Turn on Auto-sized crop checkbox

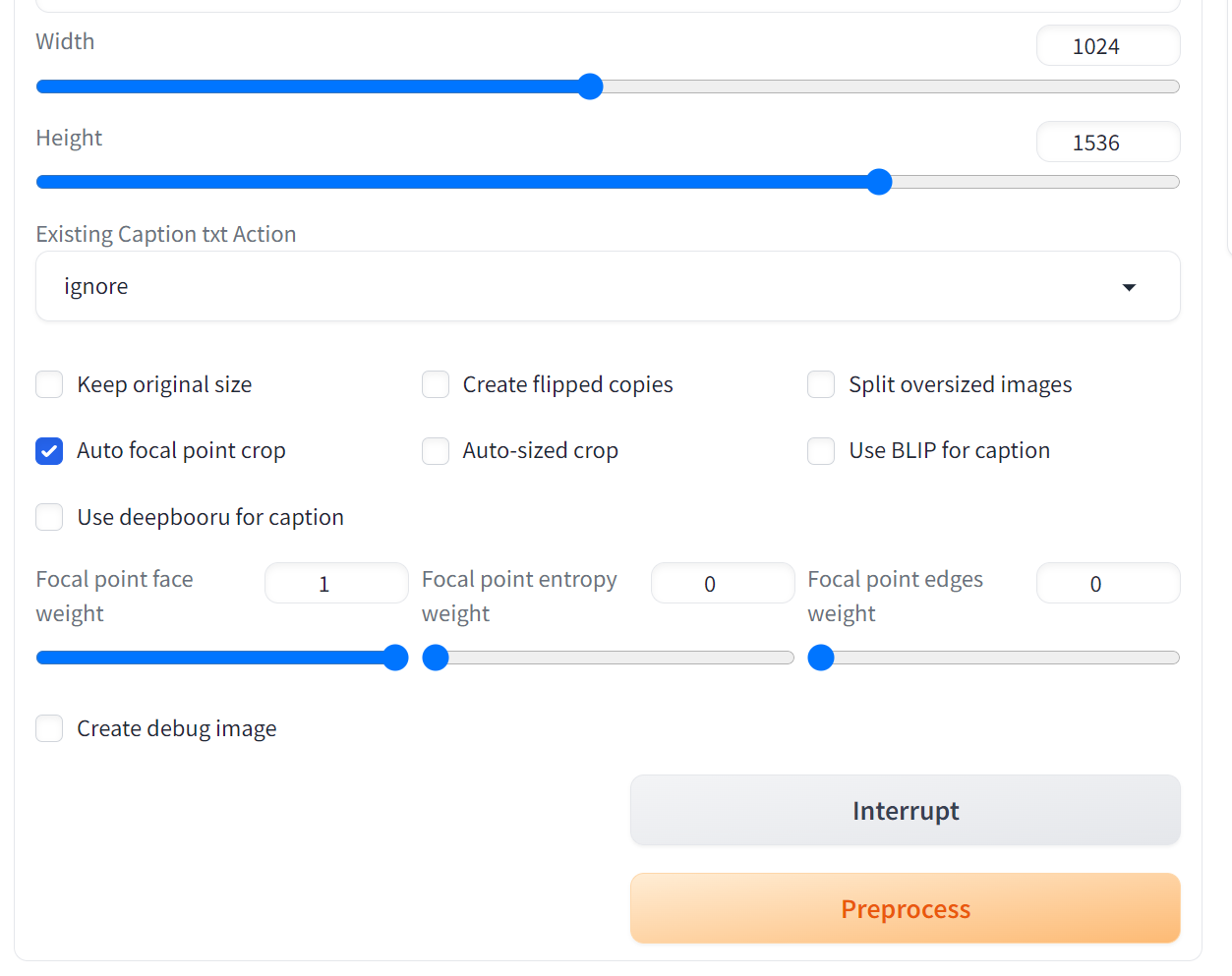(436, 451)
